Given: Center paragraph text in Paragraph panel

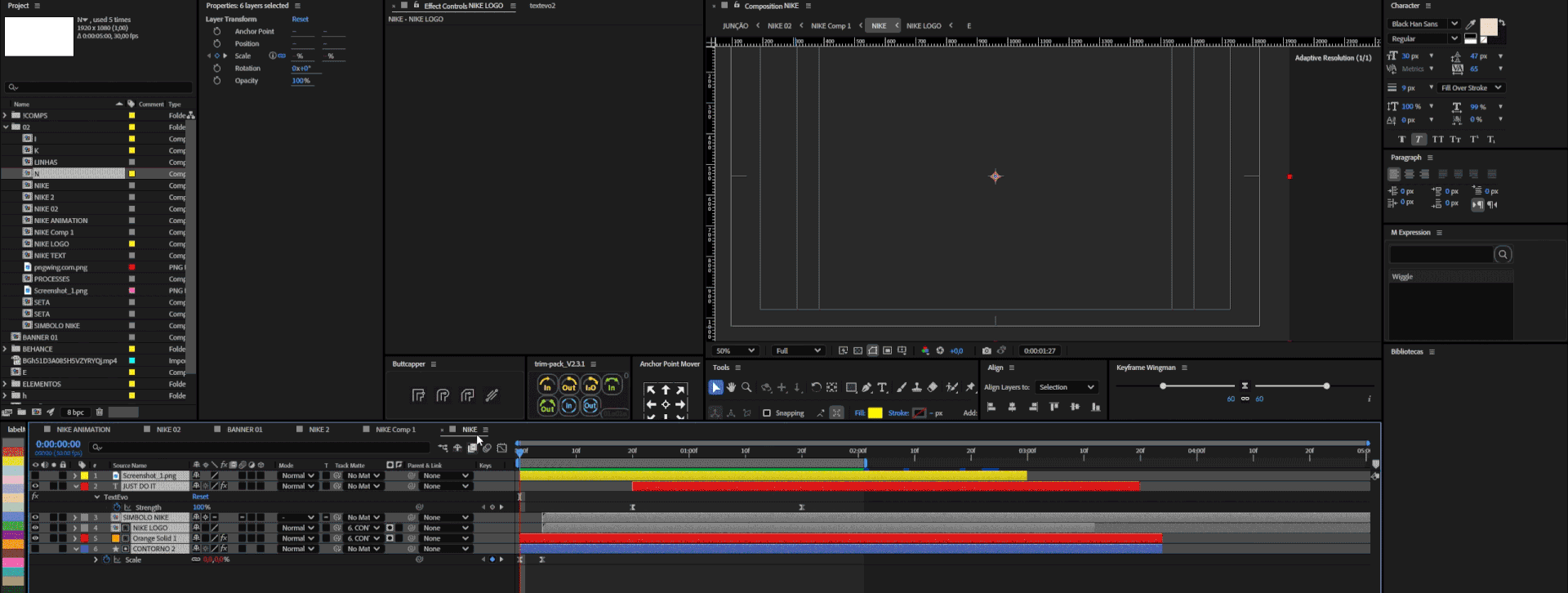Looking at the screenshot, I should click(x=1410, y=174).
